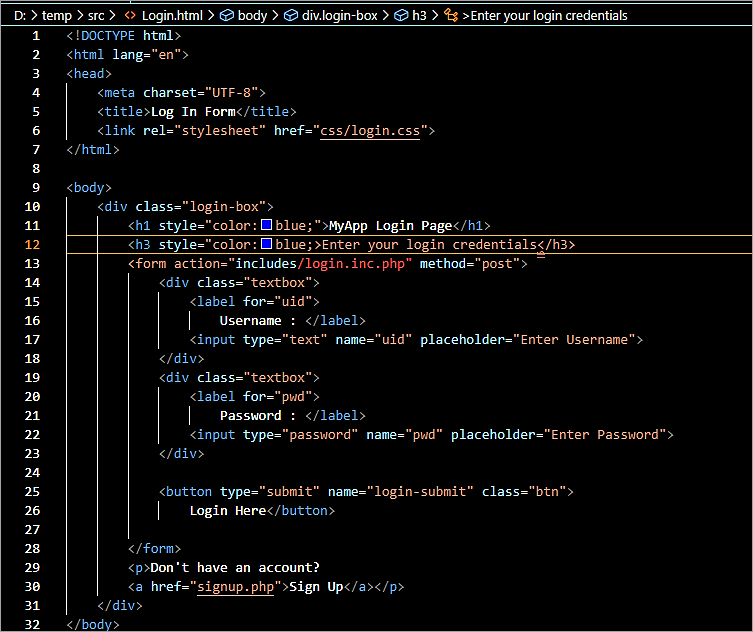Open the D: drive breadcrumb
This screenshot has width=753, height=632.
(20, 15)
